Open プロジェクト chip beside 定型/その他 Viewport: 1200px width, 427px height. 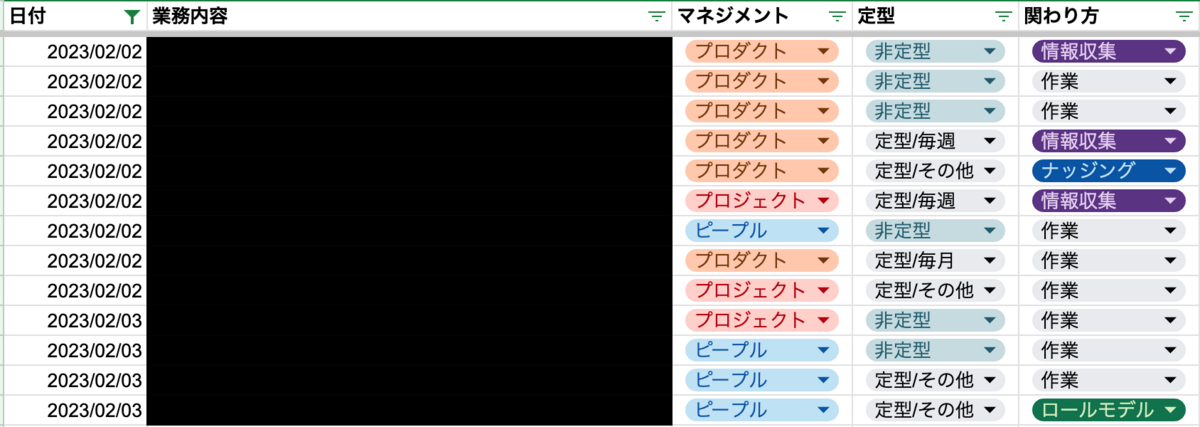762,291
